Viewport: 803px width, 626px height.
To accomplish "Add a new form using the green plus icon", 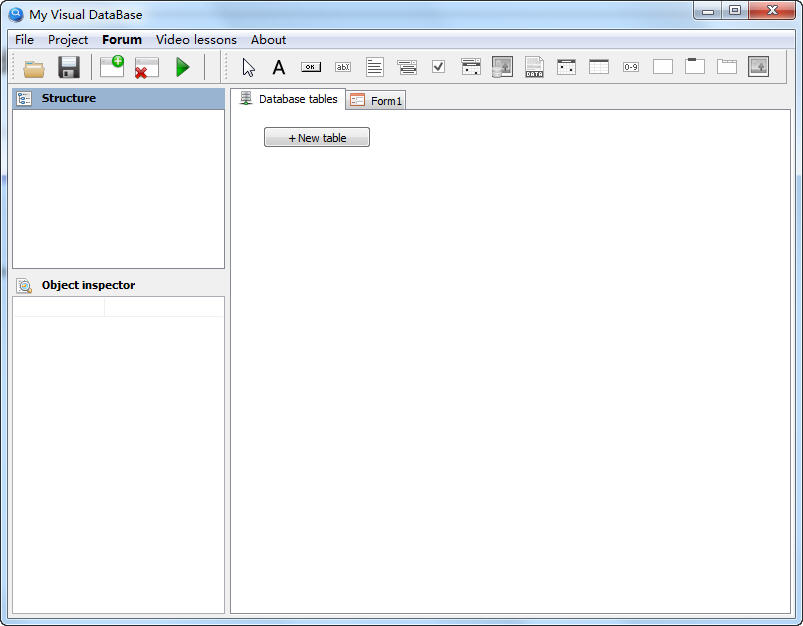I will (x=112, y=67).
